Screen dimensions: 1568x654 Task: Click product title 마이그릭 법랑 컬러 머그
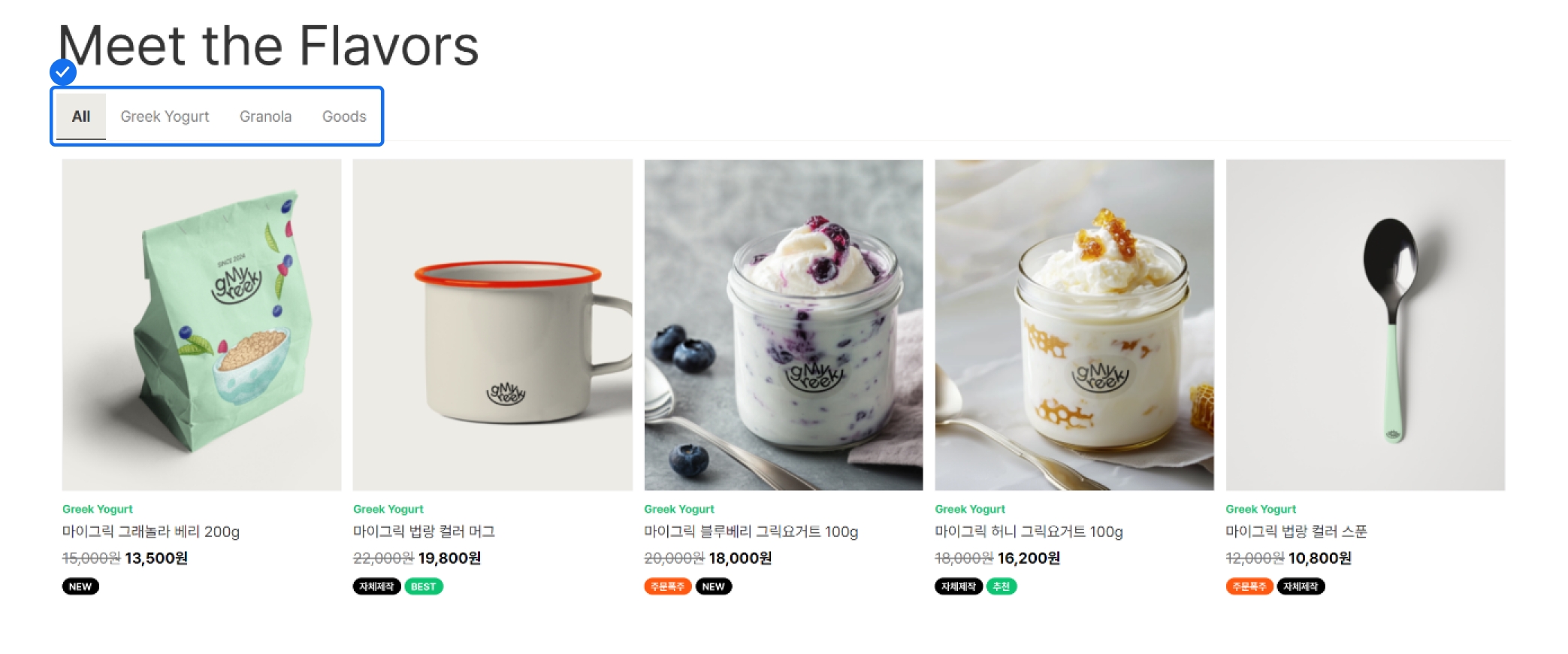pyautogui.click(x=424, y=531)
